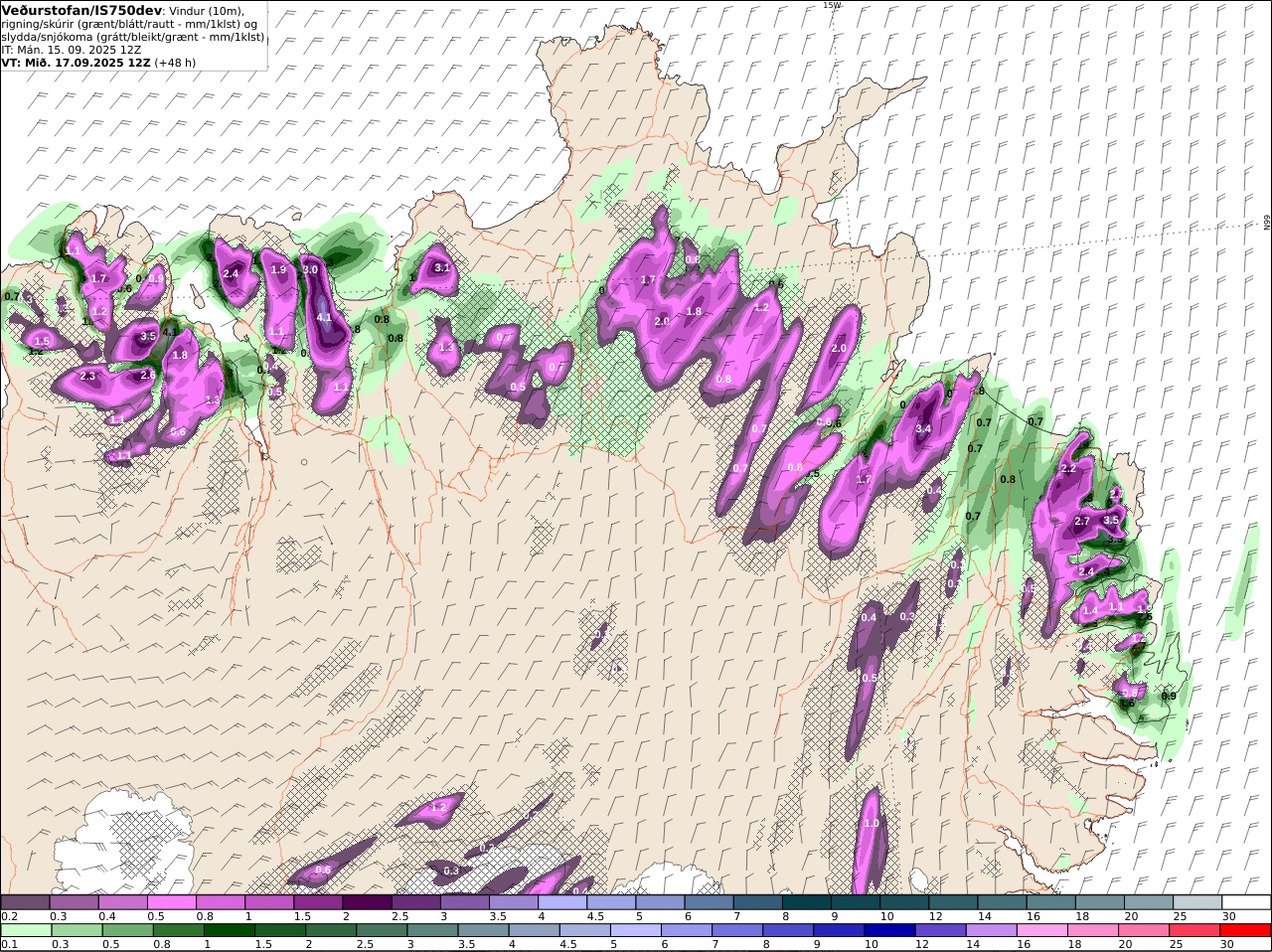The image size is (1272, 952).
Task: Click the 3.0 precipitation value on the map
Action: [310, 269]
